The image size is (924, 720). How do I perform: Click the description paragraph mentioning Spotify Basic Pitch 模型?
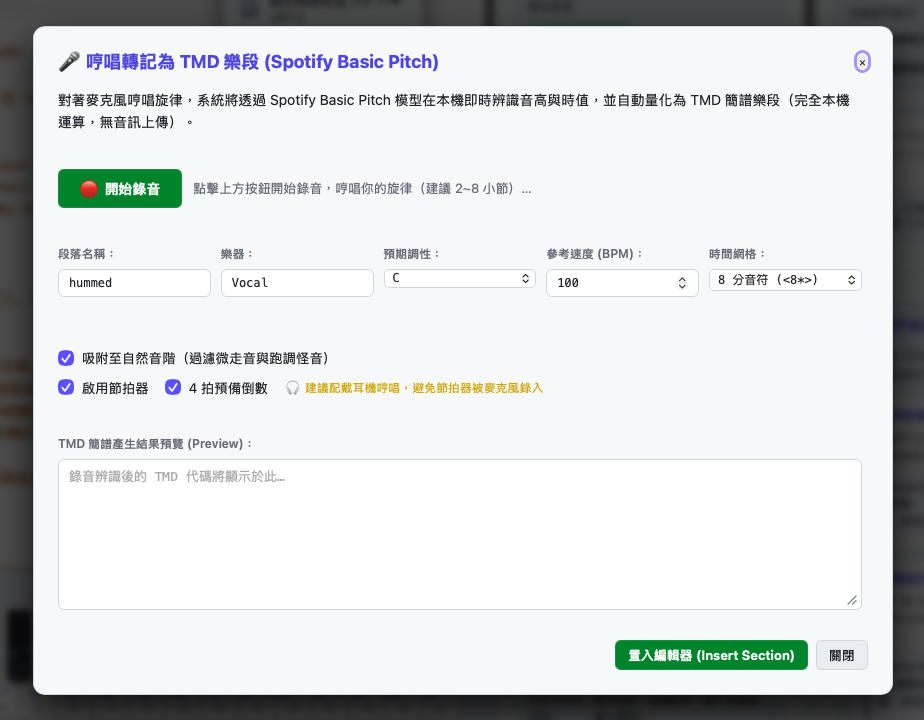coord(454,111)
